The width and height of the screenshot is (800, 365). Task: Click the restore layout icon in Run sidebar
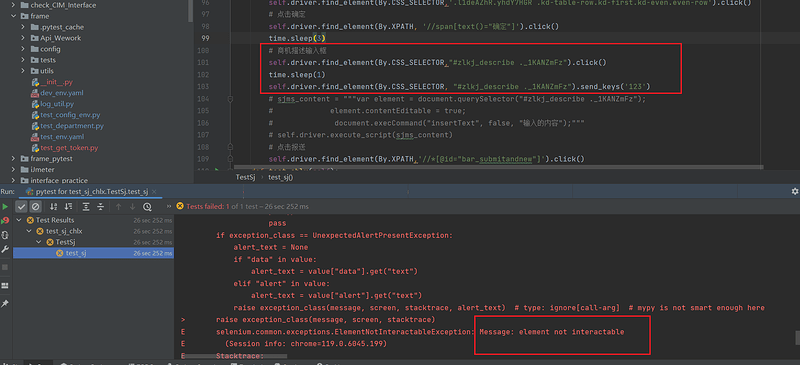point(5,285)
